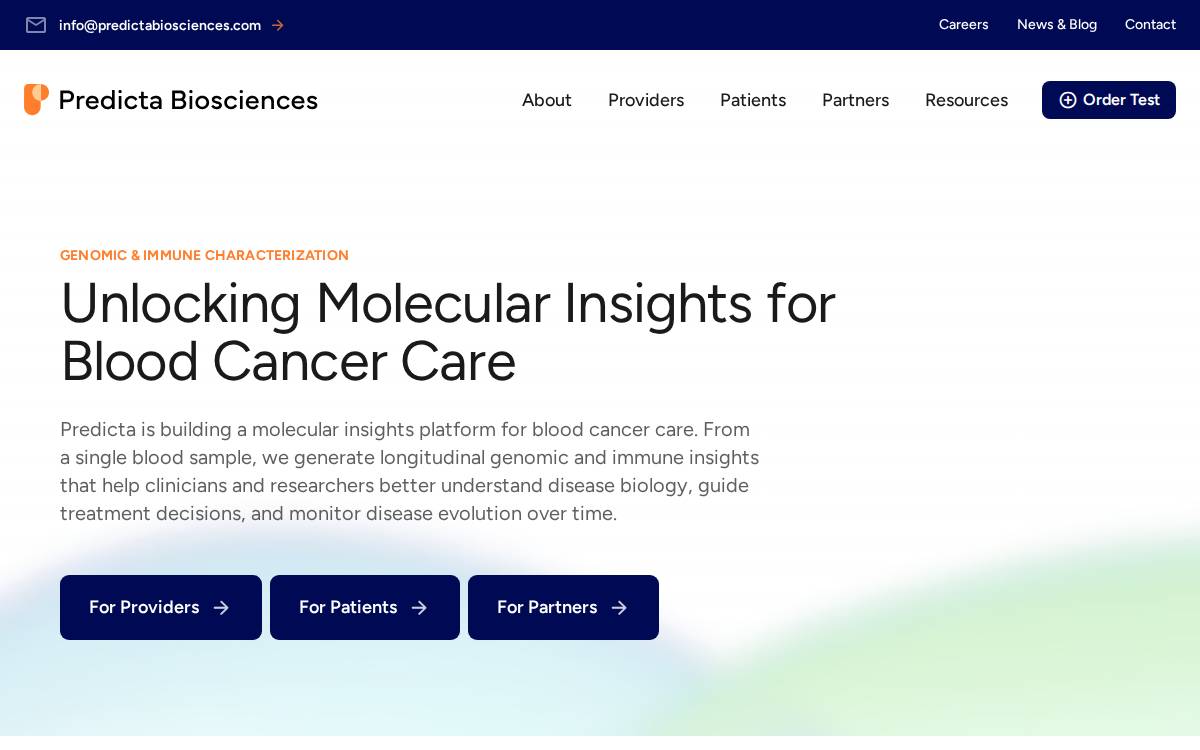Click the envelope mail icon
Viewport: 1200px width, 750px height.
(36, 25)
